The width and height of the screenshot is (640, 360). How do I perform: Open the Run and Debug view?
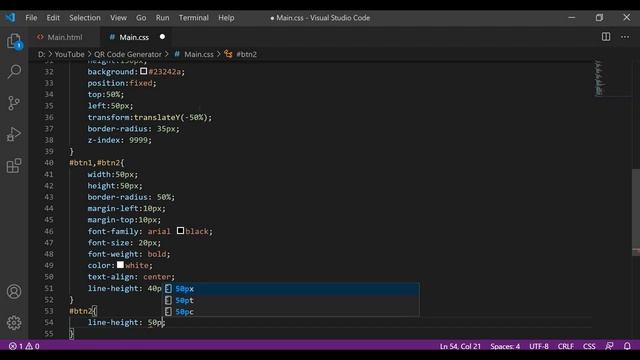click(14, 134)
